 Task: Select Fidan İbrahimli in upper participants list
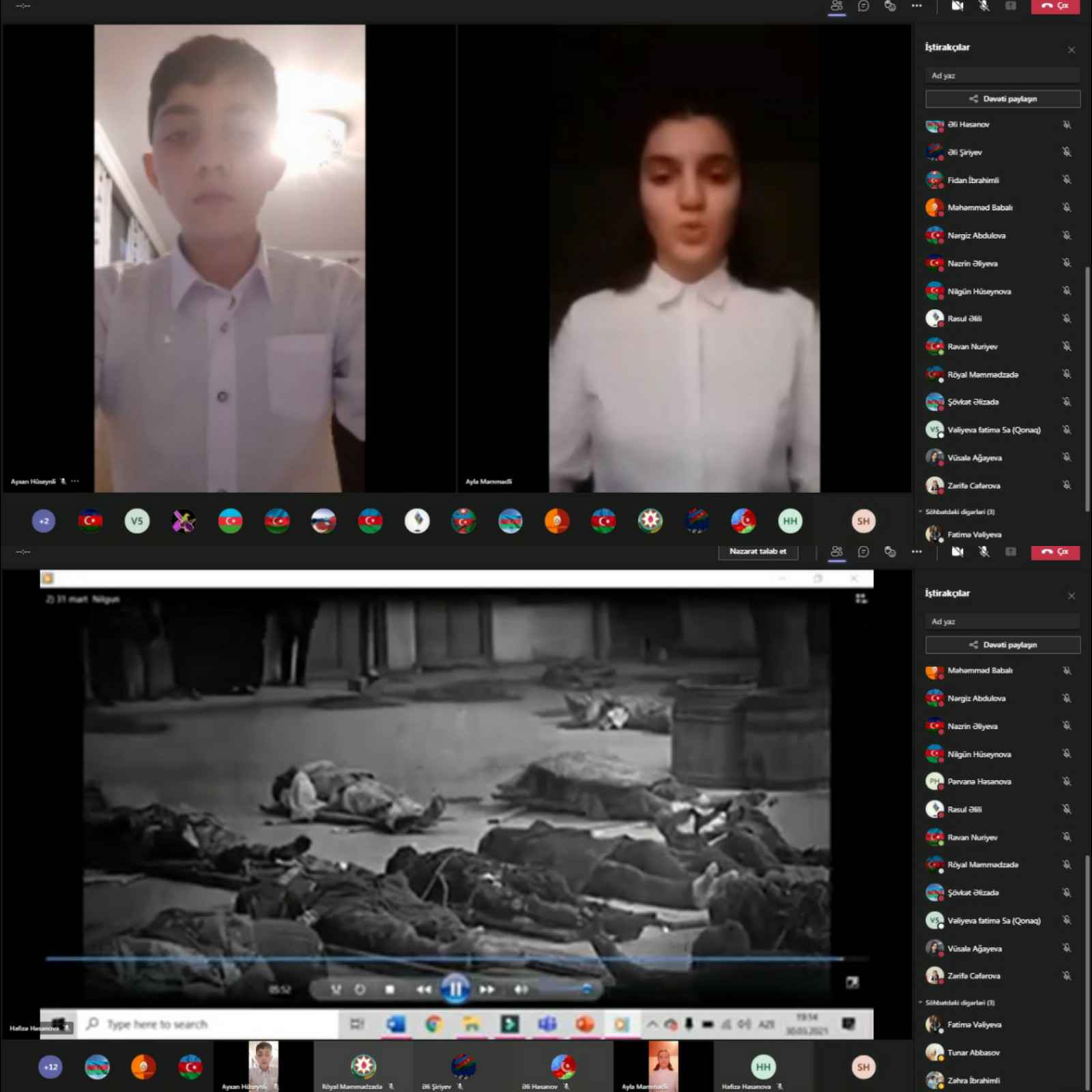pos(1000,180)
